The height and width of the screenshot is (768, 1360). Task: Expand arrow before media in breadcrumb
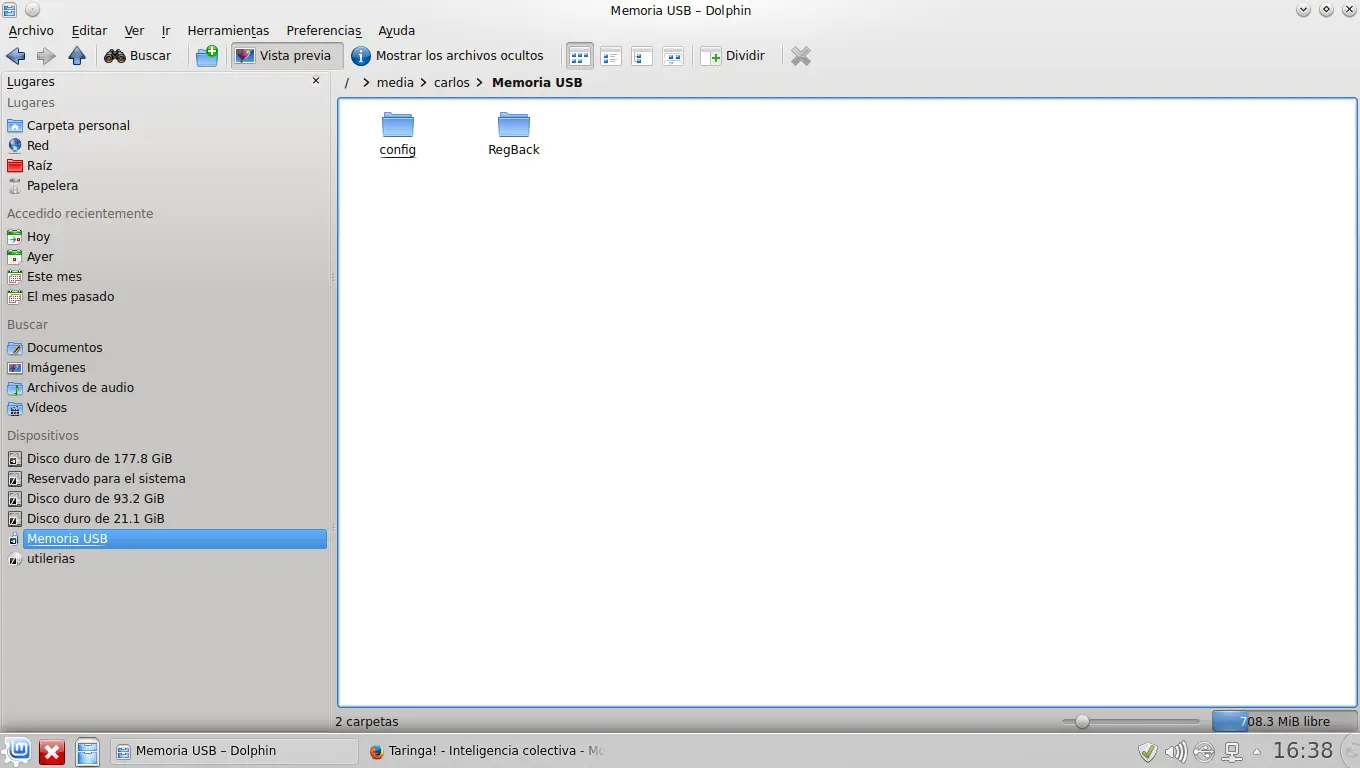[x=367, y=83]
